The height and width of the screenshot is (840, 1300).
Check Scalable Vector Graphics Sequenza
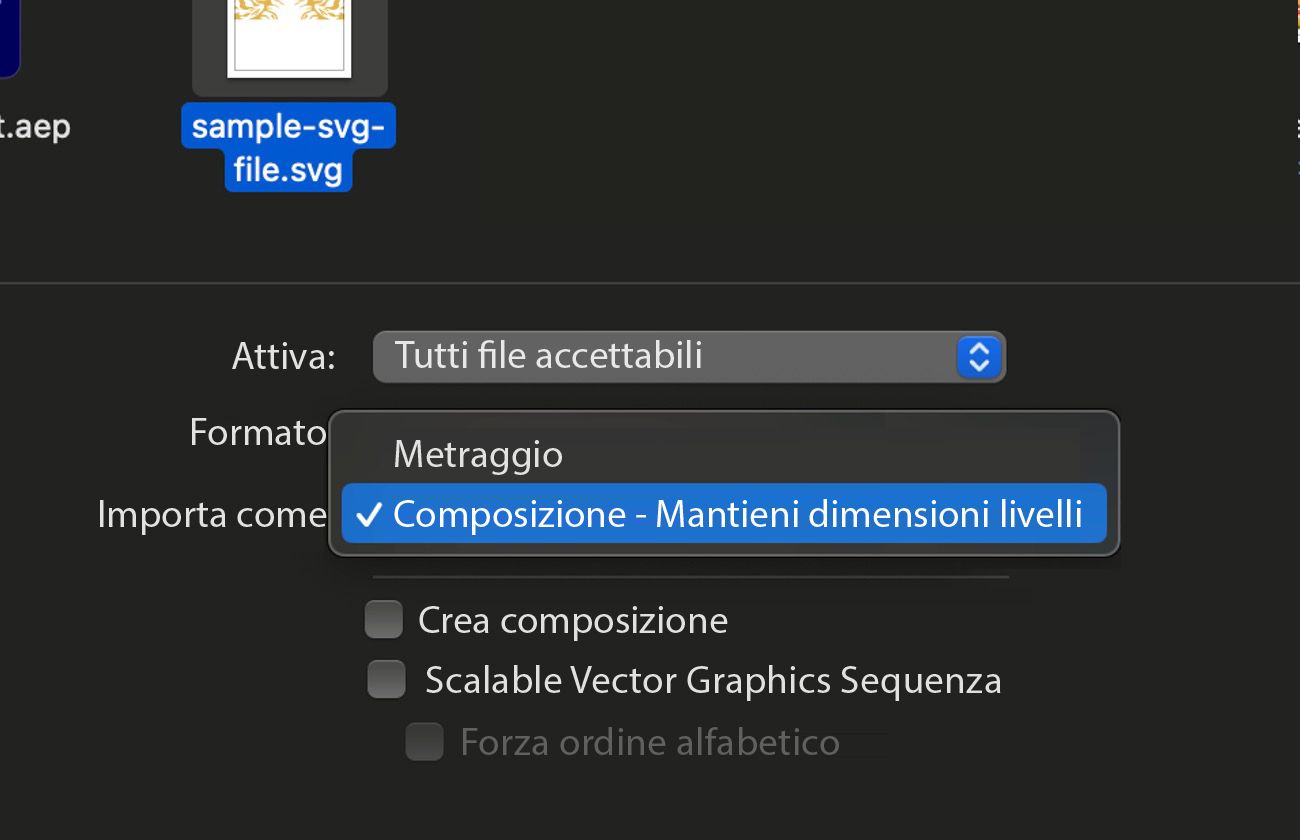pos(386,679)
